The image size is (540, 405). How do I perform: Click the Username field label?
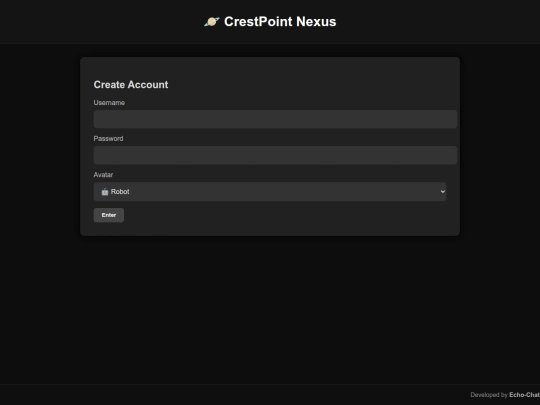pyautogui.click(x=109, y=103)
